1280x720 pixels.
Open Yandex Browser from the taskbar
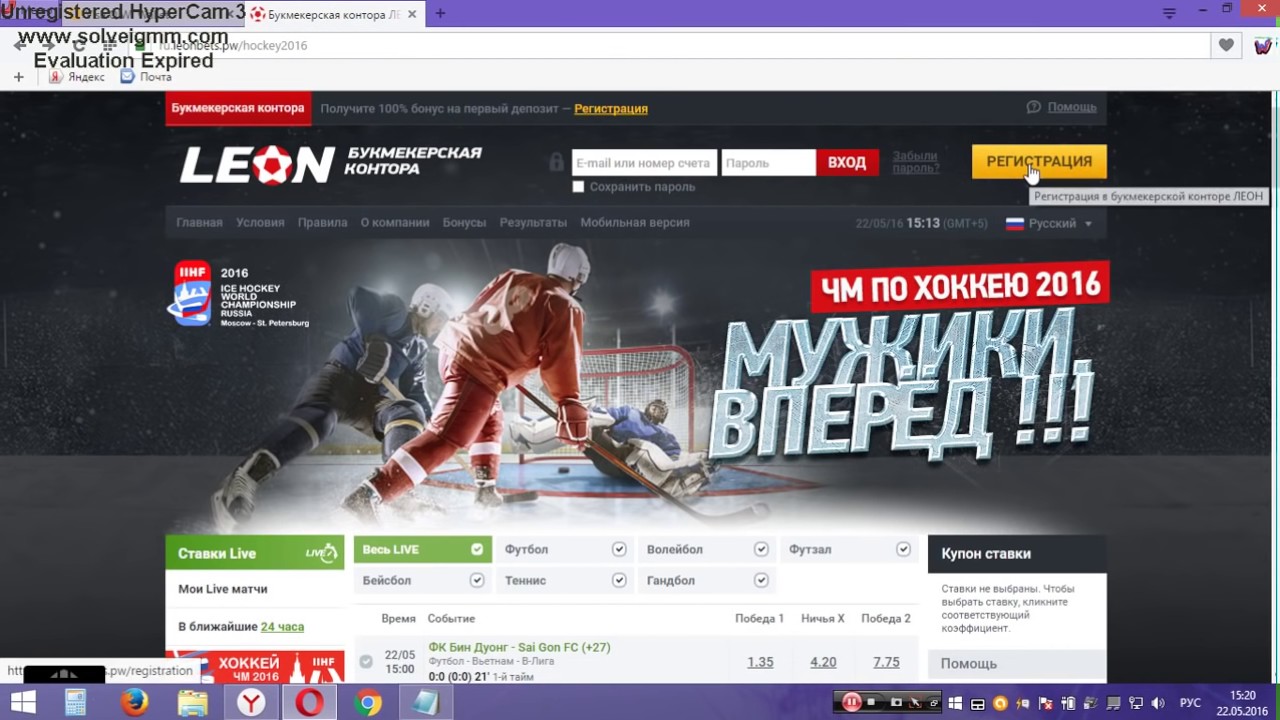[251, 703]
